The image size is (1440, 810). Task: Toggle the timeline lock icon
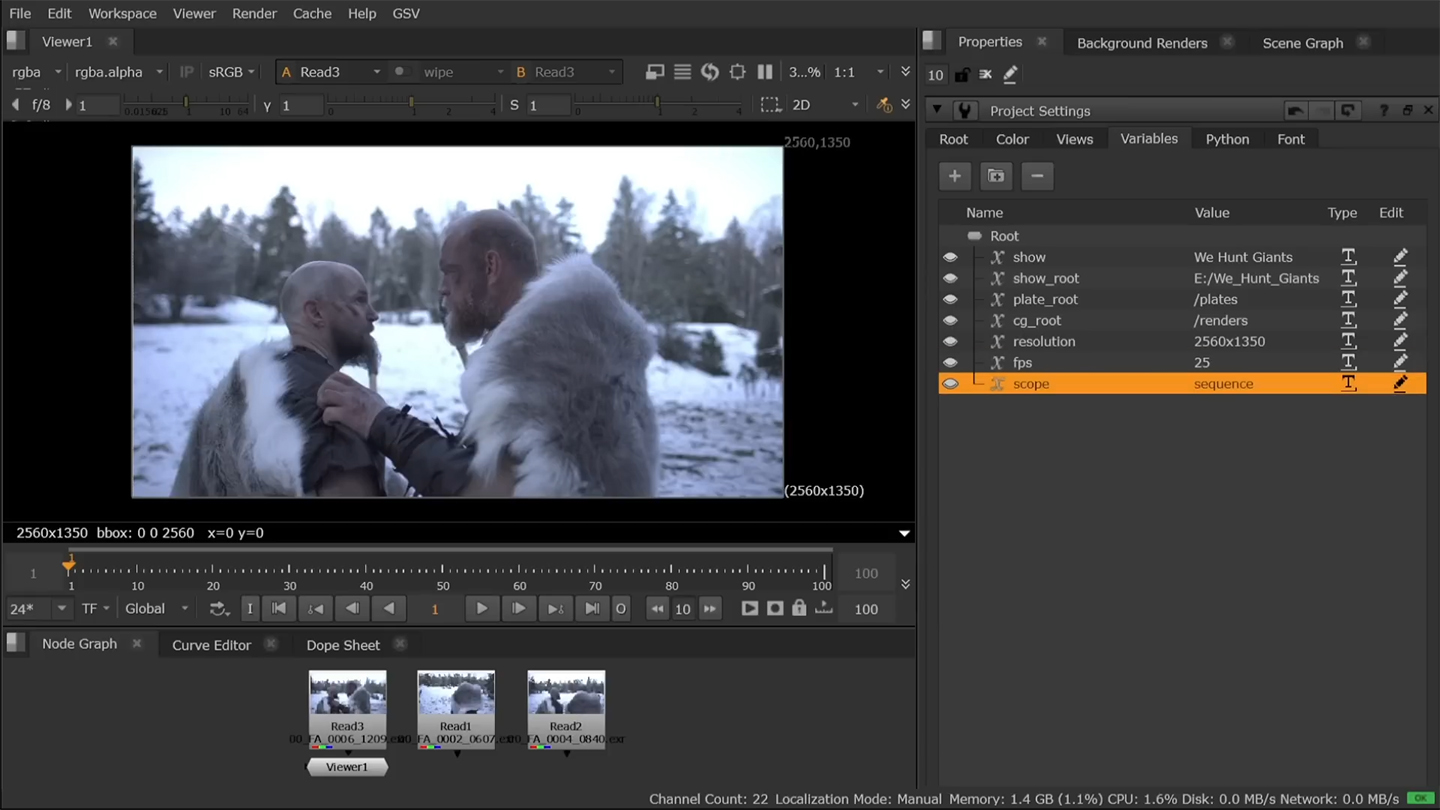coord(799,608)
